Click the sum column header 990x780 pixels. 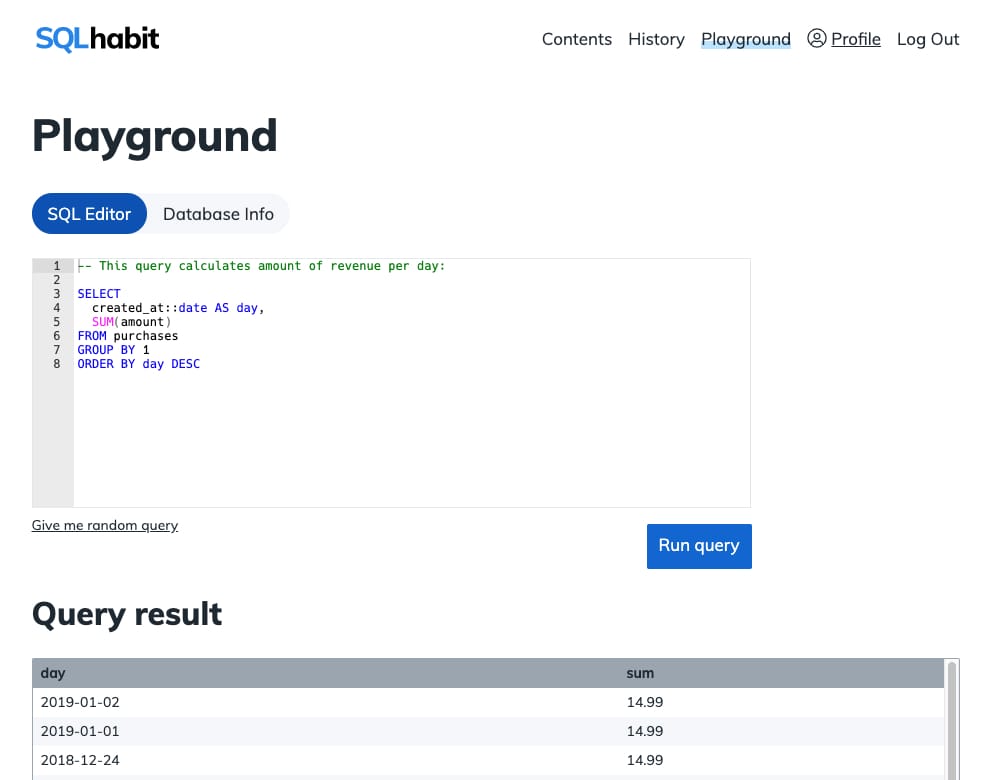pyautogui.click(x=640, y=673)
